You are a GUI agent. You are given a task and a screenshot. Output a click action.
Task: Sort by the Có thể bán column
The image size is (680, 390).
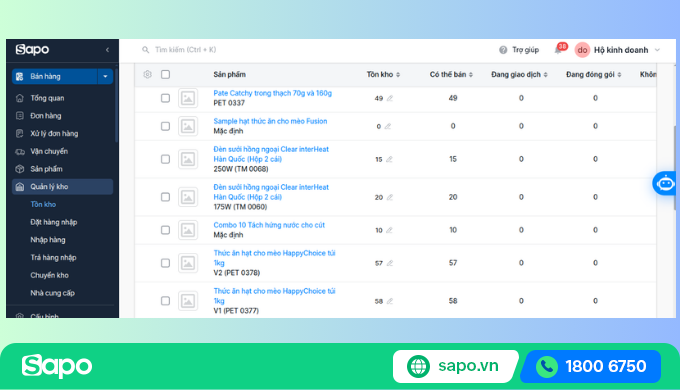point(451,75)
